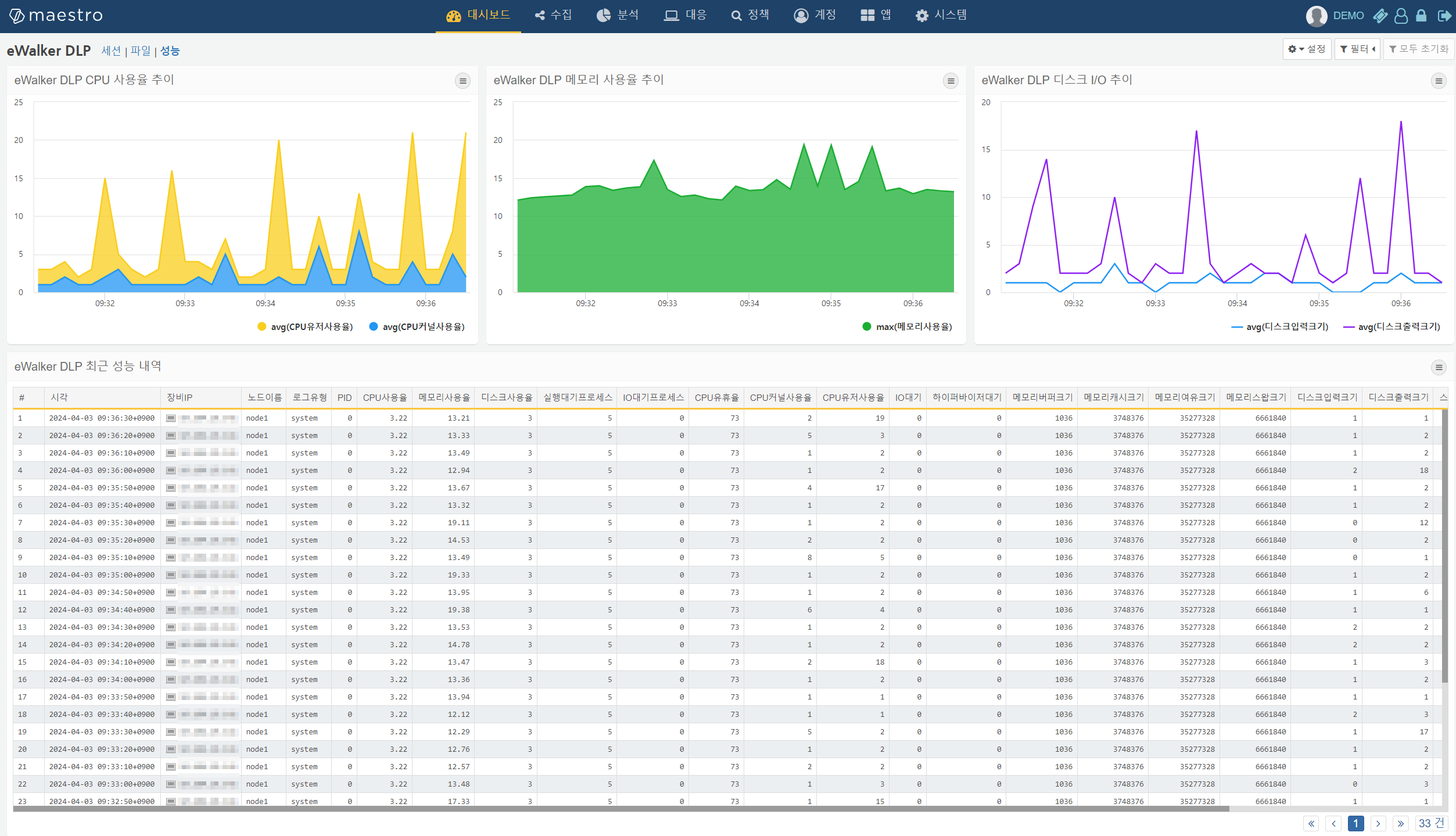Open the 메모리 사용율 추이 chart menu
The image size is (1456, 836).
(x=951, y=81)
